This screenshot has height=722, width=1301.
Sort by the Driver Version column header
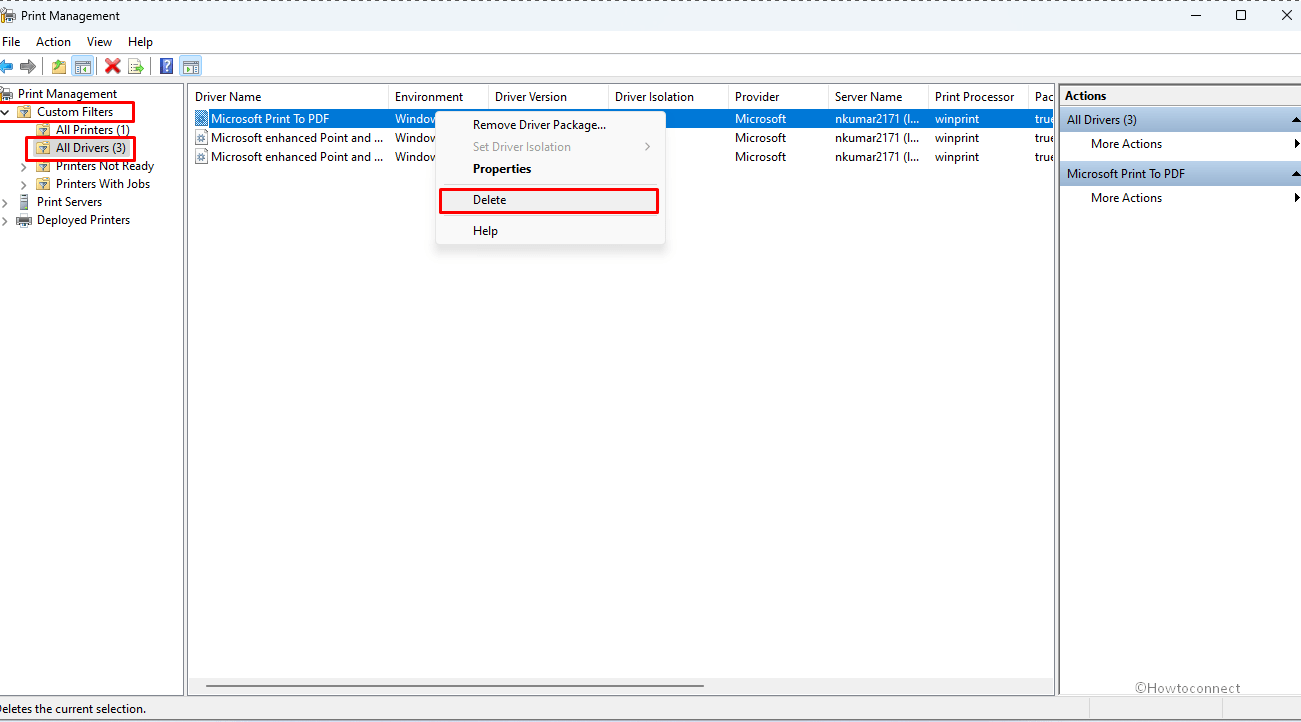pyautogui.click(x=548, y=97)
